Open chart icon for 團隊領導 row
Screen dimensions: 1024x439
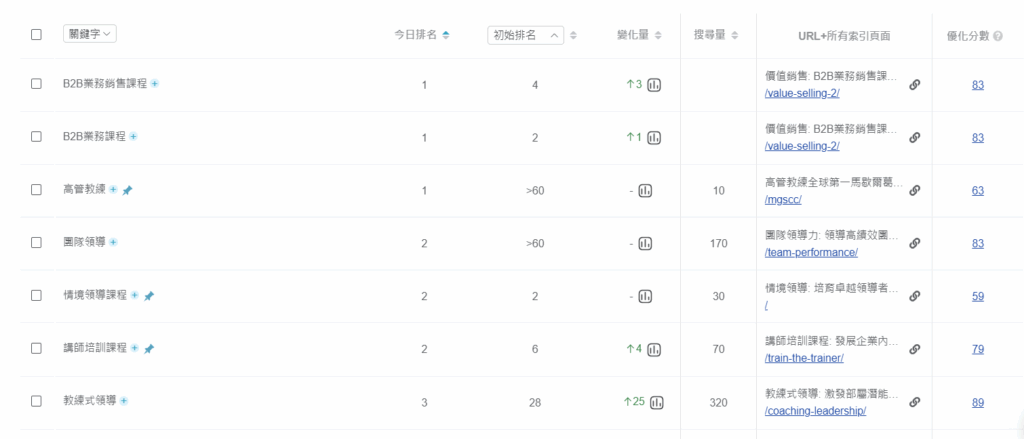[645, 243]
